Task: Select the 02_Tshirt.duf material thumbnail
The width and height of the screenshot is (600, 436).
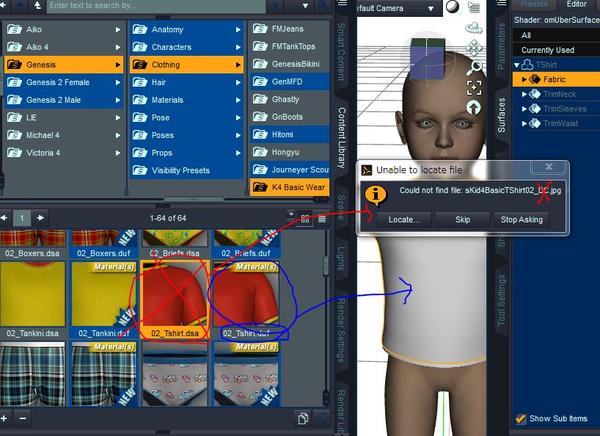Action: coord(247,295)
